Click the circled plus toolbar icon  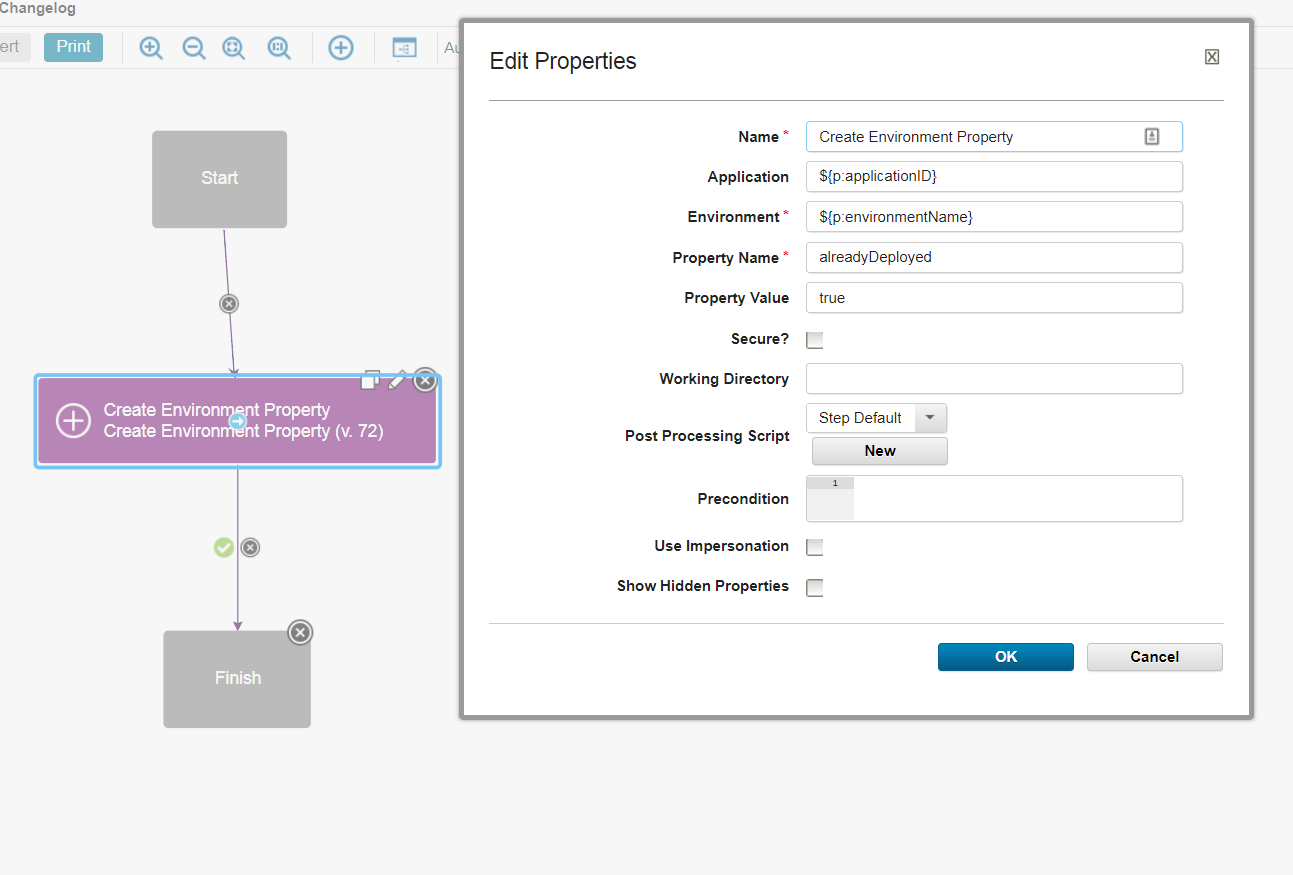click(x=341, y=48)
